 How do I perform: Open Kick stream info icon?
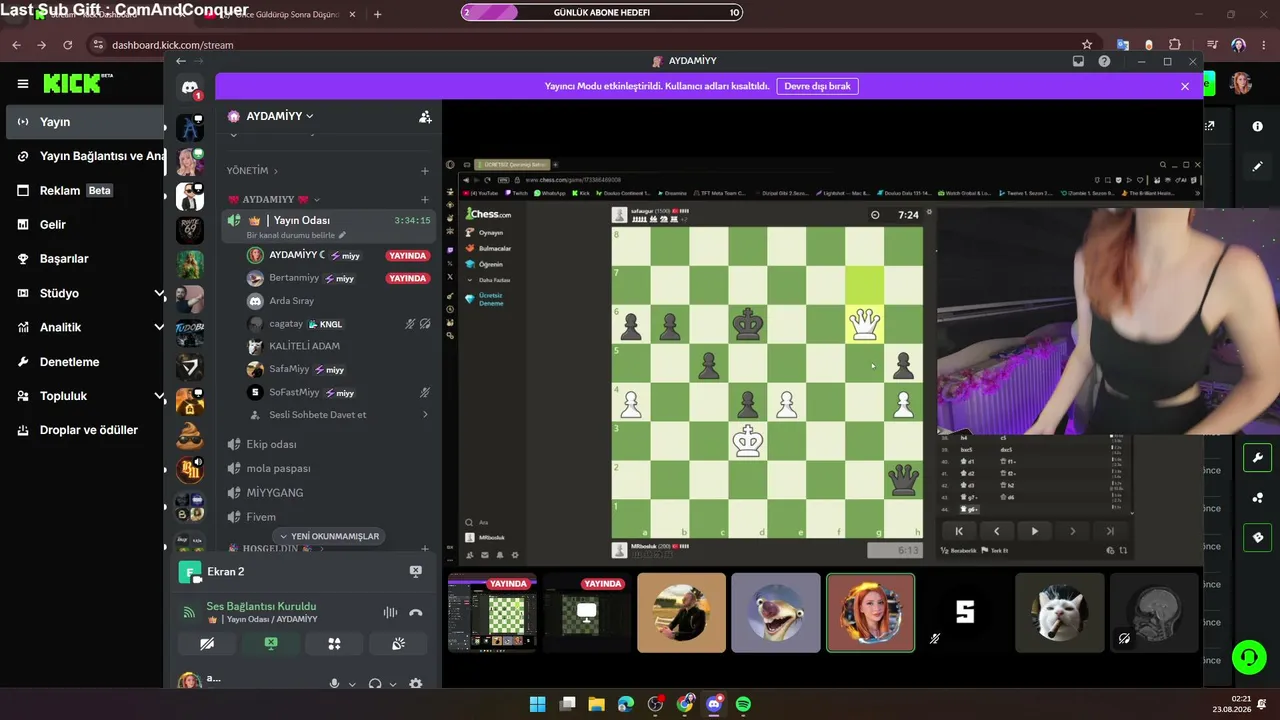pyautogui.click(x=1258, y=127)
